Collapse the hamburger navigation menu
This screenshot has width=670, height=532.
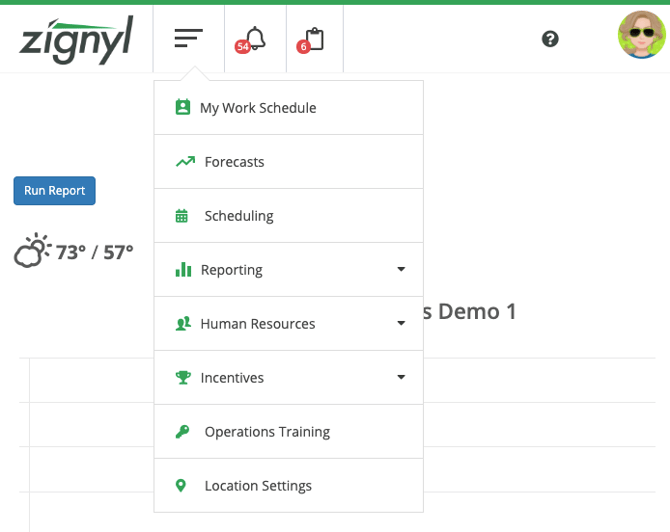pyautogui.click(x=188, y=39)
